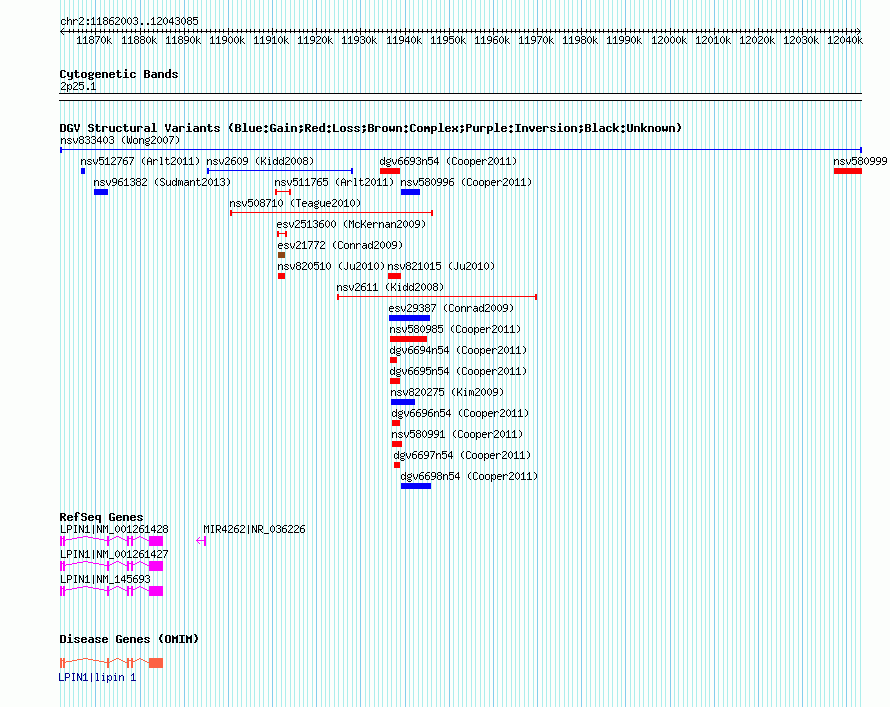890x707 pixels.
Task: Click the Cytogenetic Bands track title
Action: [119, 74]
